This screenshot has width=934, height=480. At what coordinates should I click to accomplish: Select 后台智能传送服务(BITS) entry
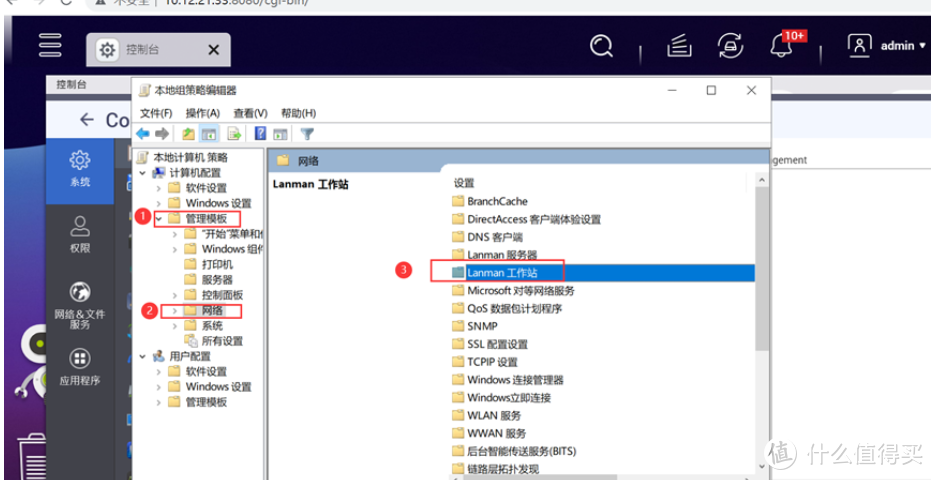point(514,451)
